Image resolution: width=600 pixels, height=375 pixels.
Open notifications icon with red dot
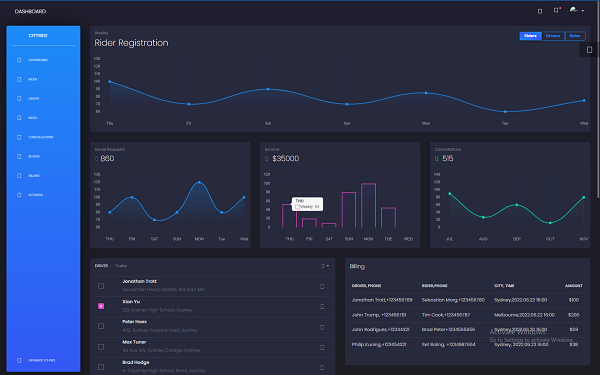(556, 10)
